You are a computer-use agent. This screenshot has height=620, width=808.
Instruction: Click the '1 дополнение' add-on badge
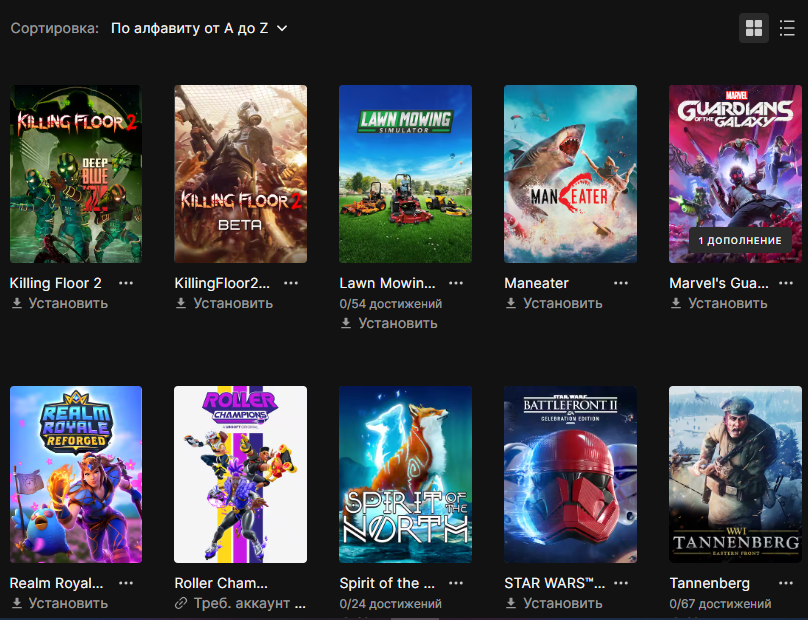740,241
